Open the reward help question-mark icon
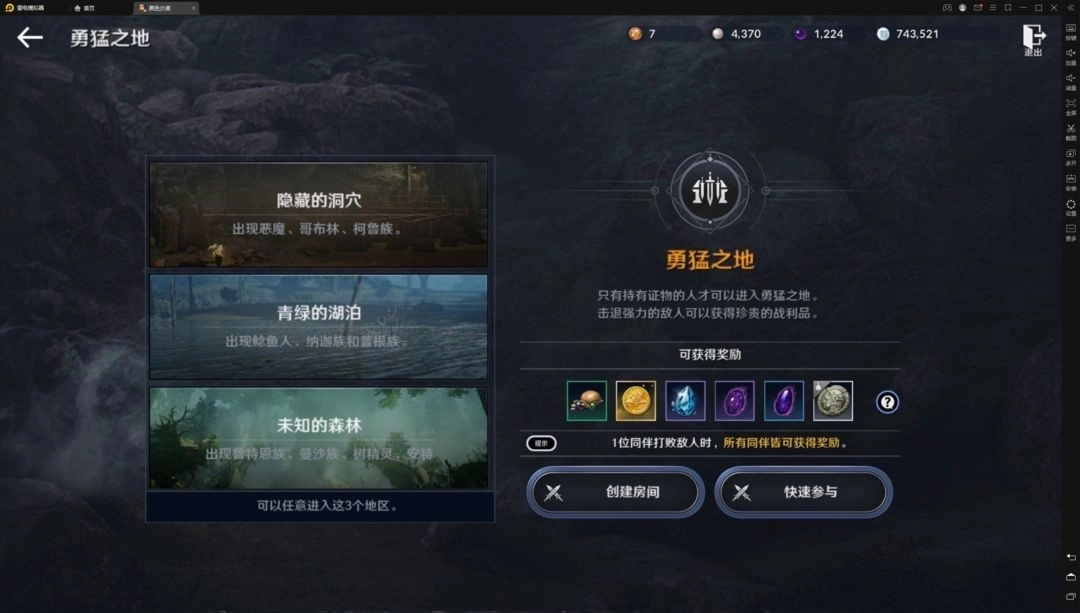The height and width of the screenshot is (613, 1080). 887,402
